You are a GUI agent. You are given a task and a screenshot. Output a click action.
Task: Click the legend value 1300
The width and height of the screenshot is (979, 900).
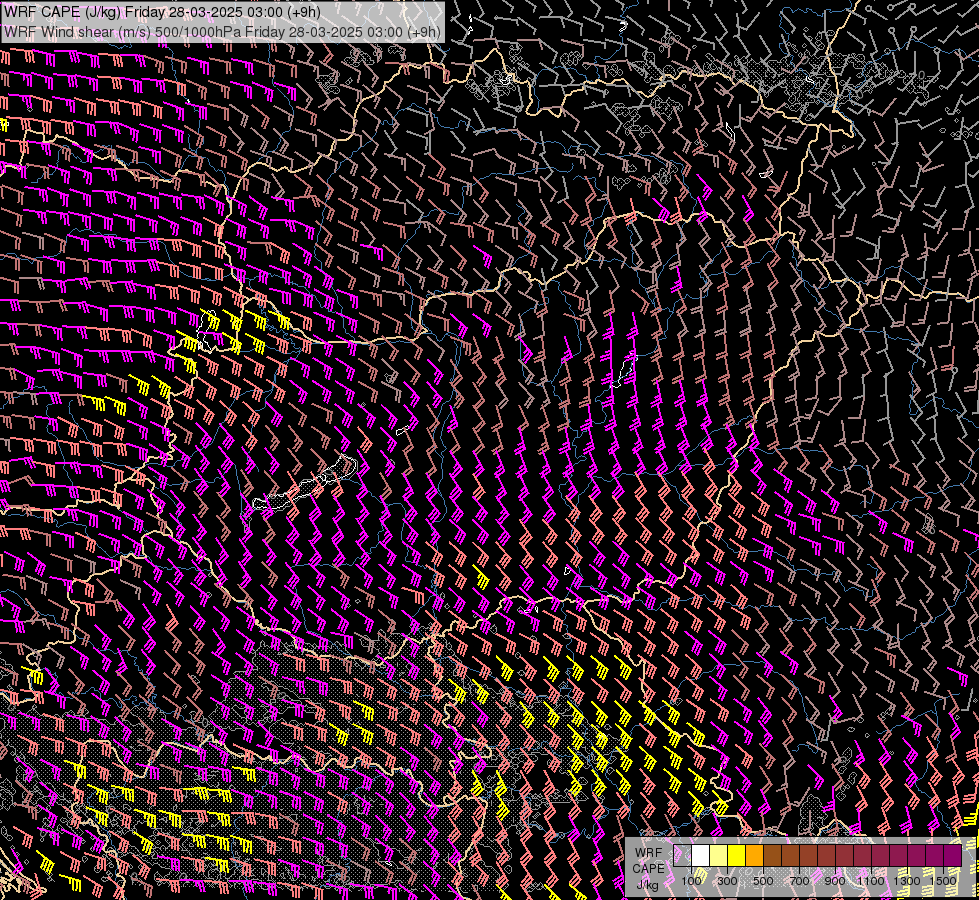pyautogui.click(x=907, y=881)
